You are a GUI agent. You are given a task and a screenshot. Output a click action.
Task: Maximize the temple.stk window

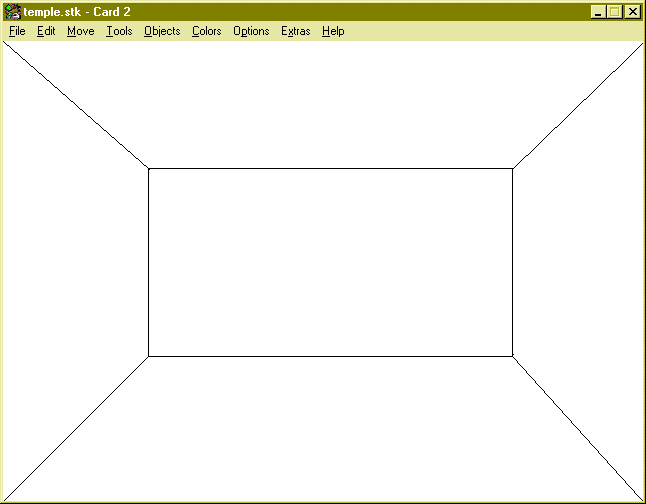pos(614,12)
